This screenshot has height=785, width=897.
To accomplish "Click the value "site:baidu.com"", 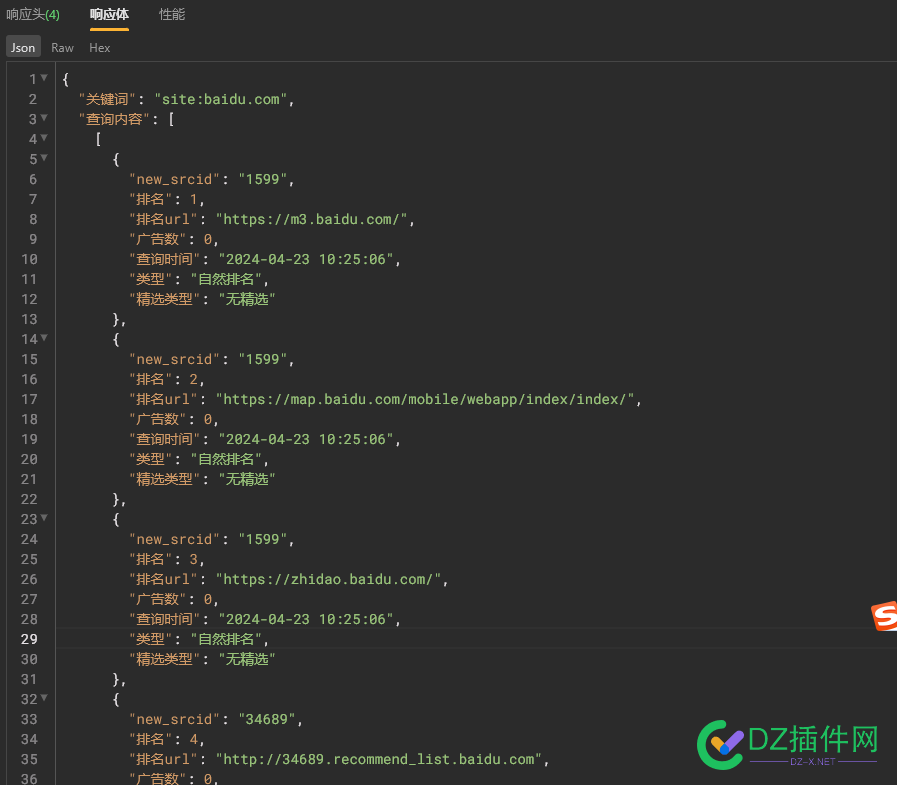I will click(x=221, y=99).
